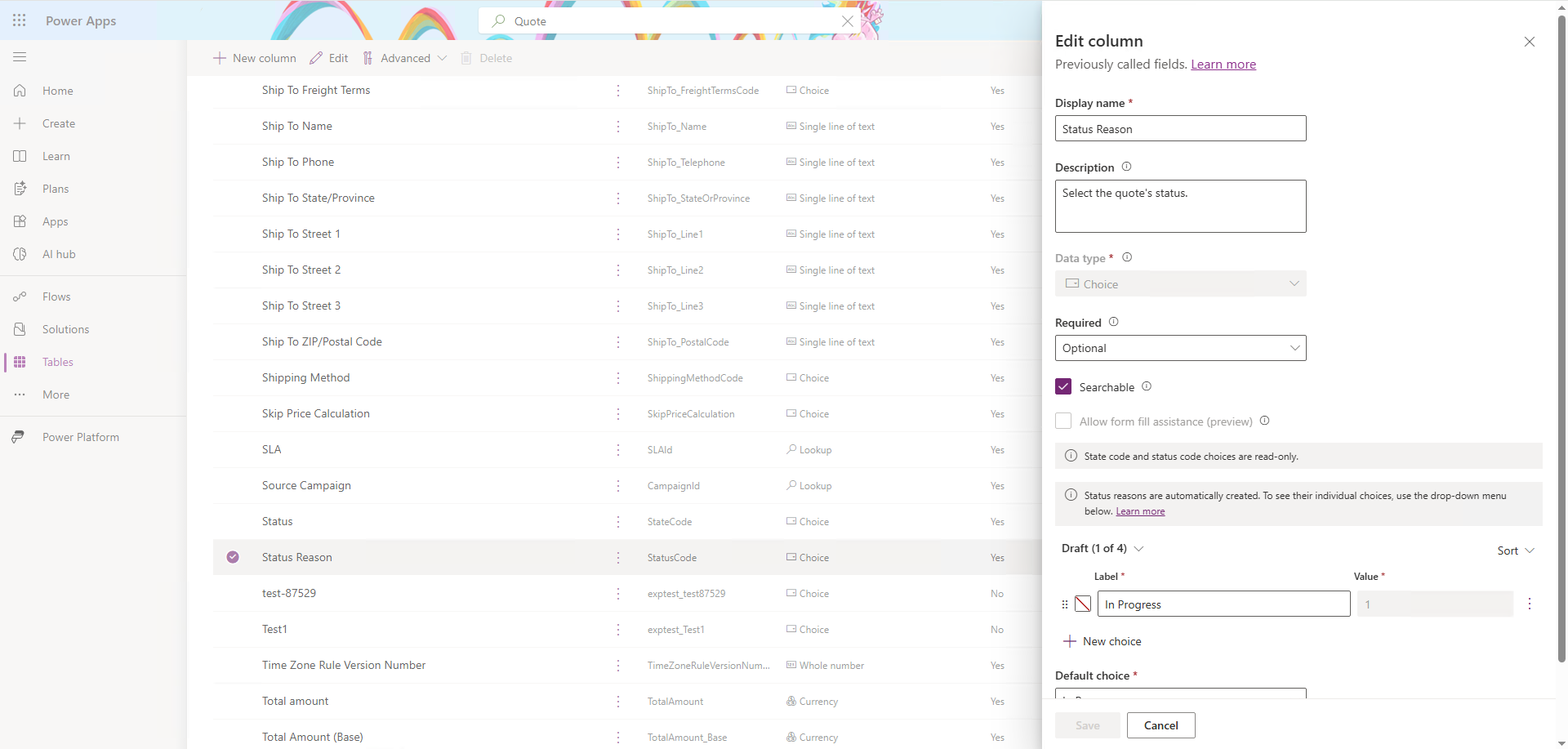The height and width of the screenshot is (749, 1568).
Task: Click New column in the toolbar
Action: click(255, 58)
